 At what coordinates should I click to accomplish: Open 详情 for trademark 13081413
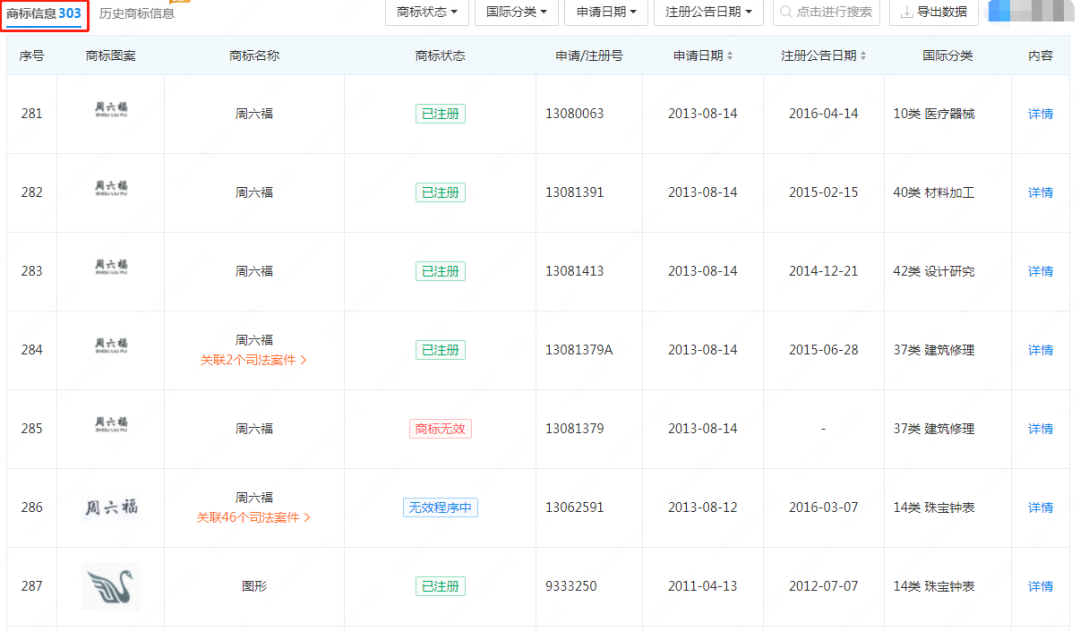click(1040, 271)
